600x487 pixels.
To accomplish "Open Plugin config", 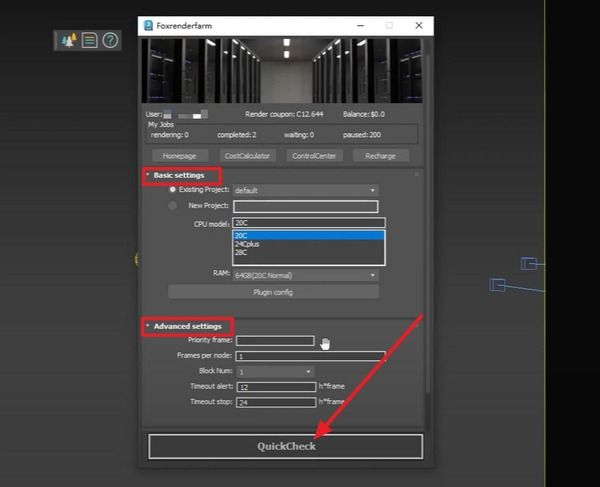I will coord(273,292).
